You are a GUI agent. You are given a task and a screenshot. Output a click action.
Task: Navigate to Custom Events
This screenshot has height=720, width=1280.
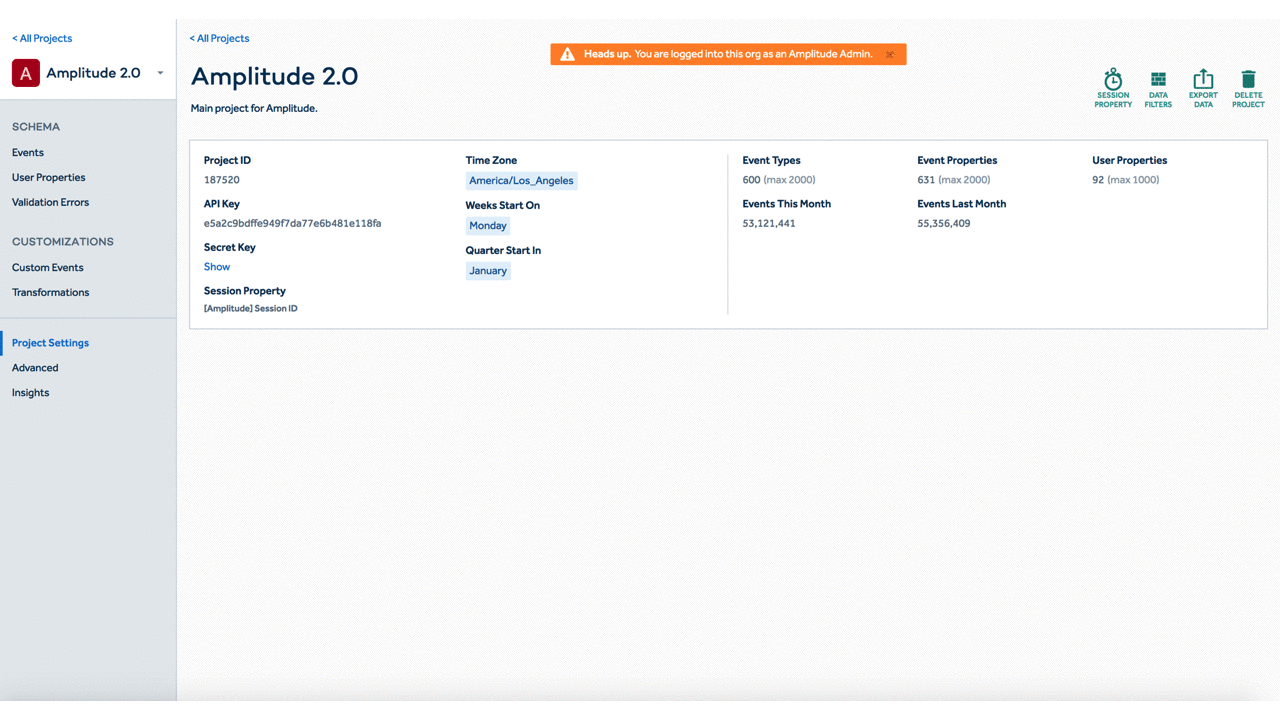click(x=48, y=268)
